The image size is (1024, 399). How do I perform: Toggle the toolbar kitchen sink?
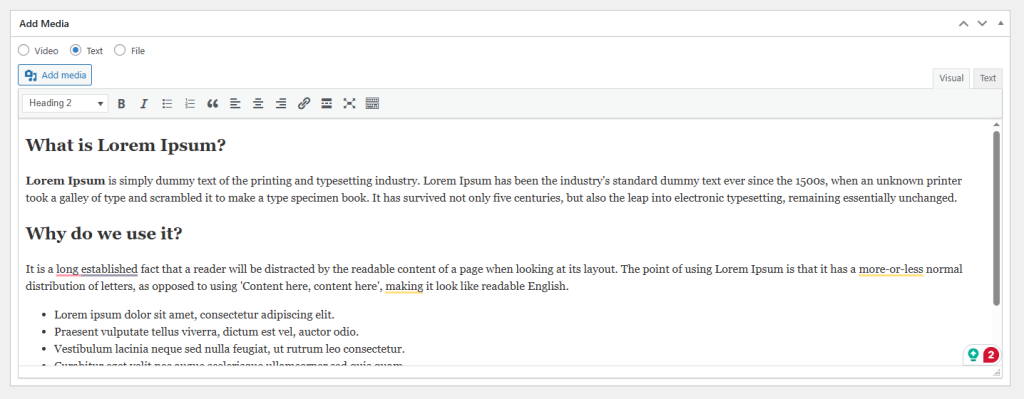372,103
